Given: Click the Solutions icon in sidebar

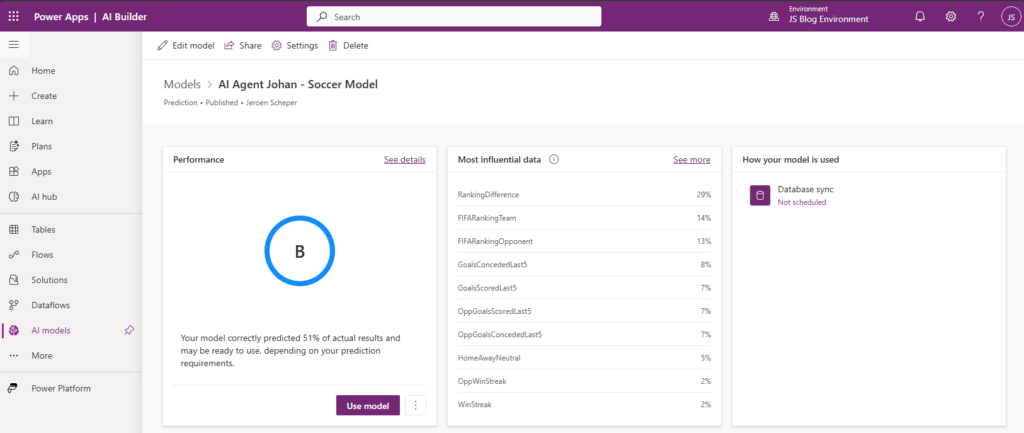Looking at the screenshot, I should [14, 280].
